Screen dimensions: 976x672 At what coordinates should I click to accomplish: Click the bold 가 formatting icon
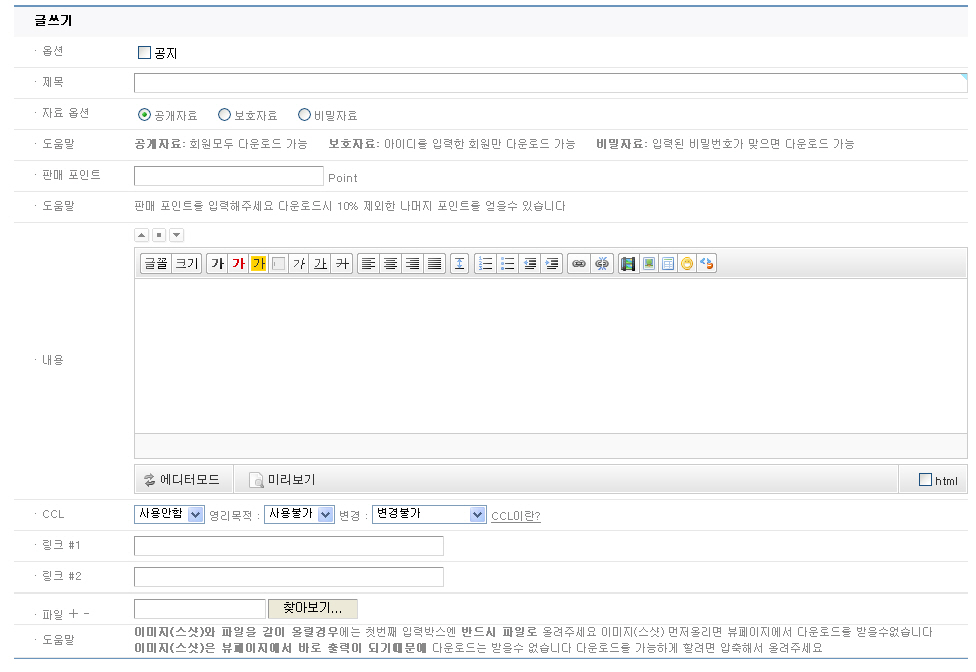(x=216, y=264)
